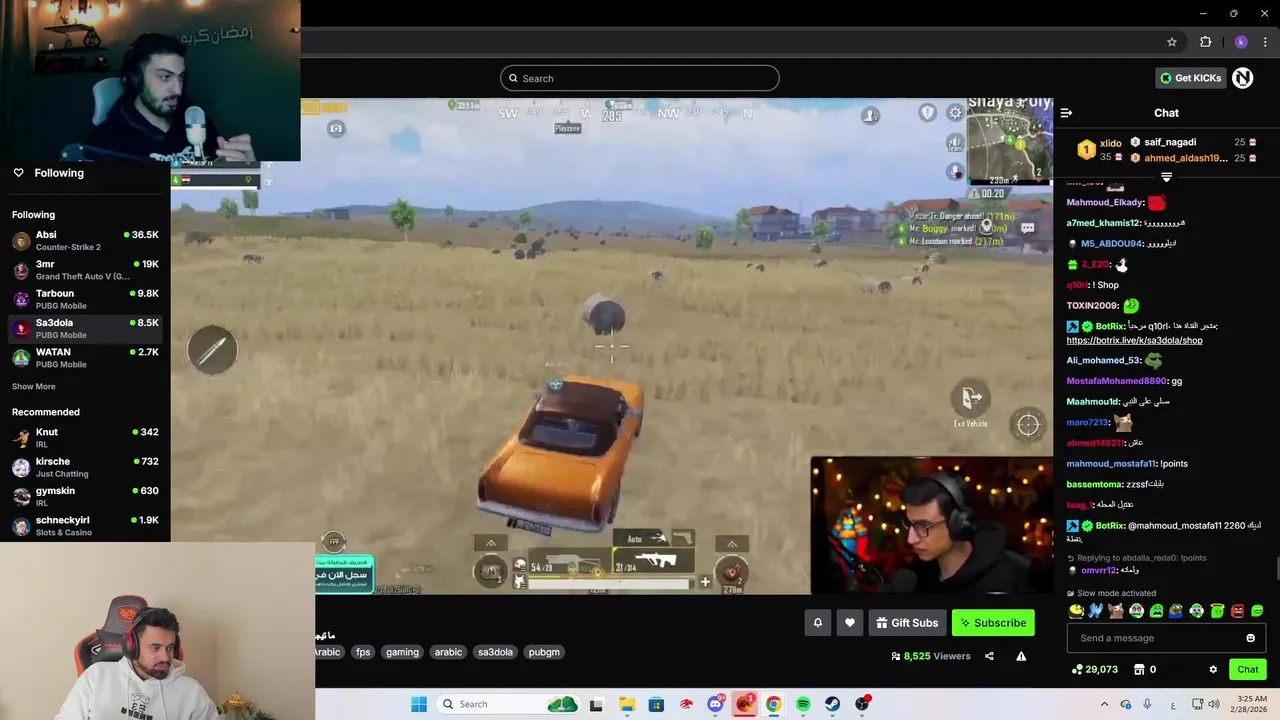Open the Absi channel in Following
The width and height of the screenshot is (1280, 720).
[x=85, y=241]
